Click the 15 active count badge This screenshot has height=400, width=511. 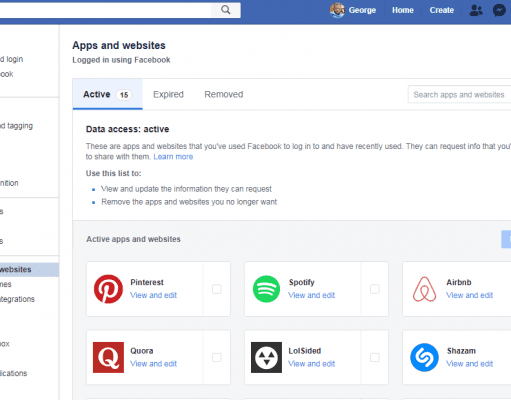tap(124, 95)
